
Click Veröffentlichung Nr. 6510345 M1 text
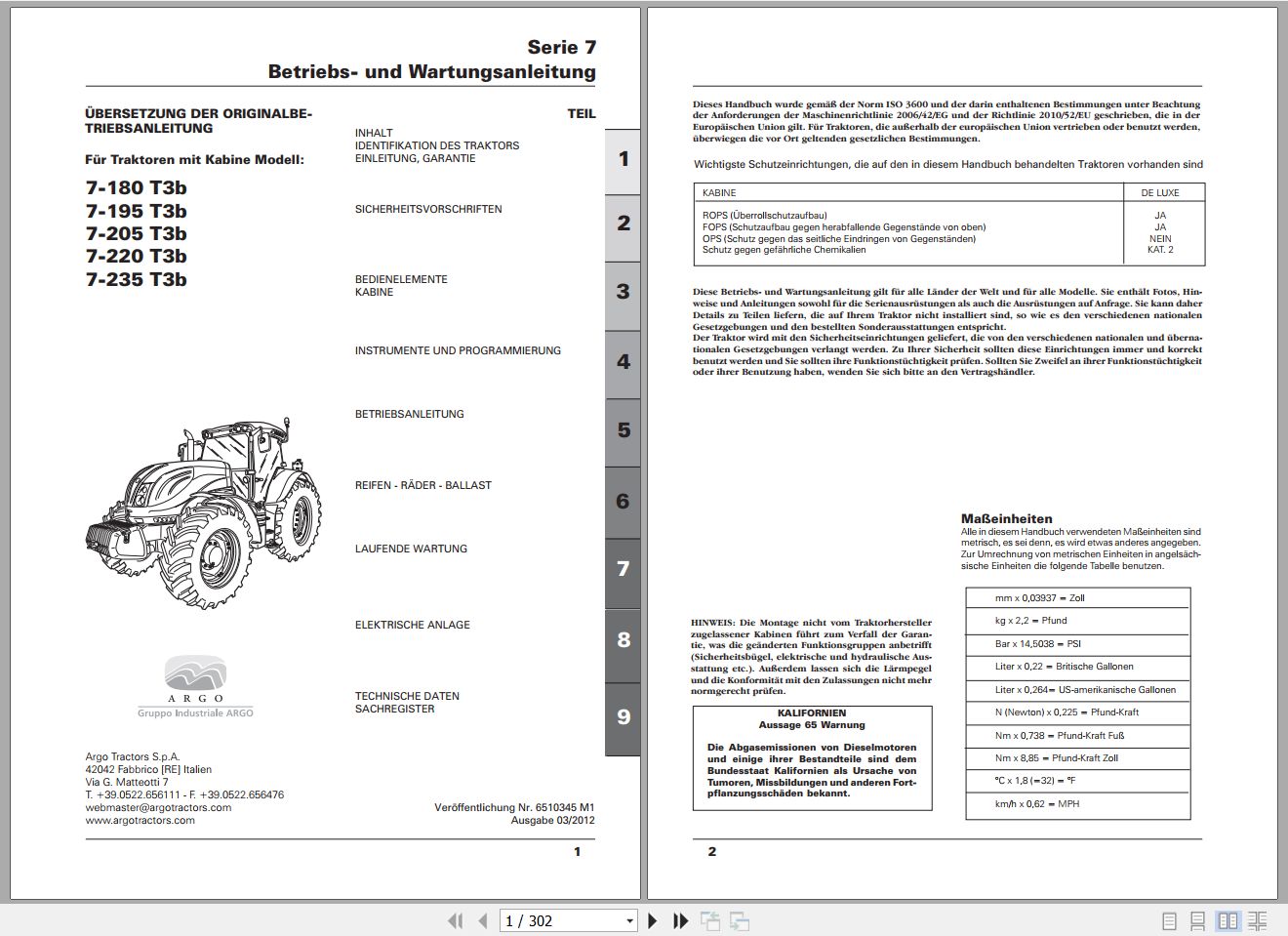(x=514, y=807)
